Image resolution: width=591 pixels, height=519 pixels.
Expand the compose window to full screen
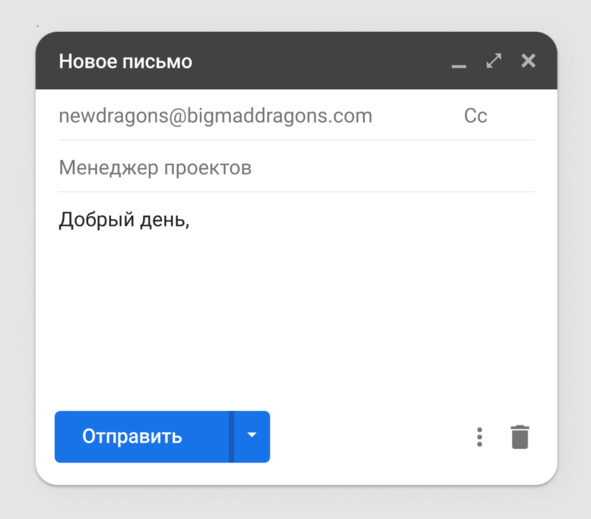pos(494,61)
